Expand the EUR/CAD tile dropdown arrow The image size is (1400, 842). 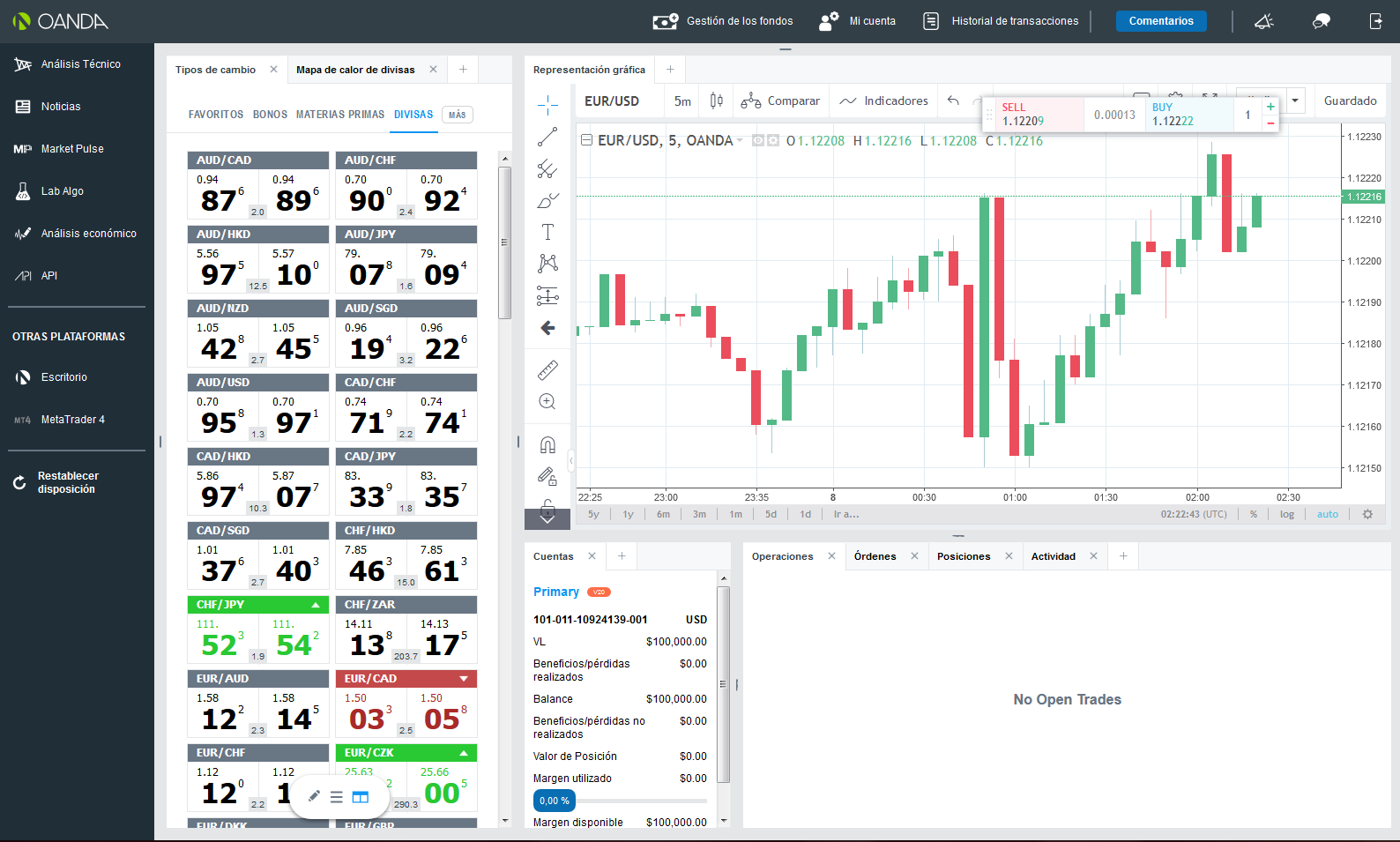click(464, 679)
